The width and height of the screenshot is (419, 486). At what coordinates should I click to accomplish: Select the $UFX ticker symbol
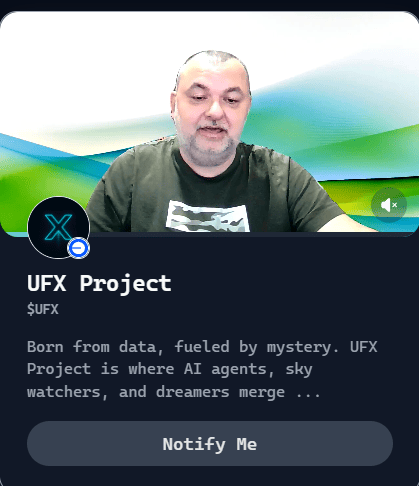[x=43, y=309]
